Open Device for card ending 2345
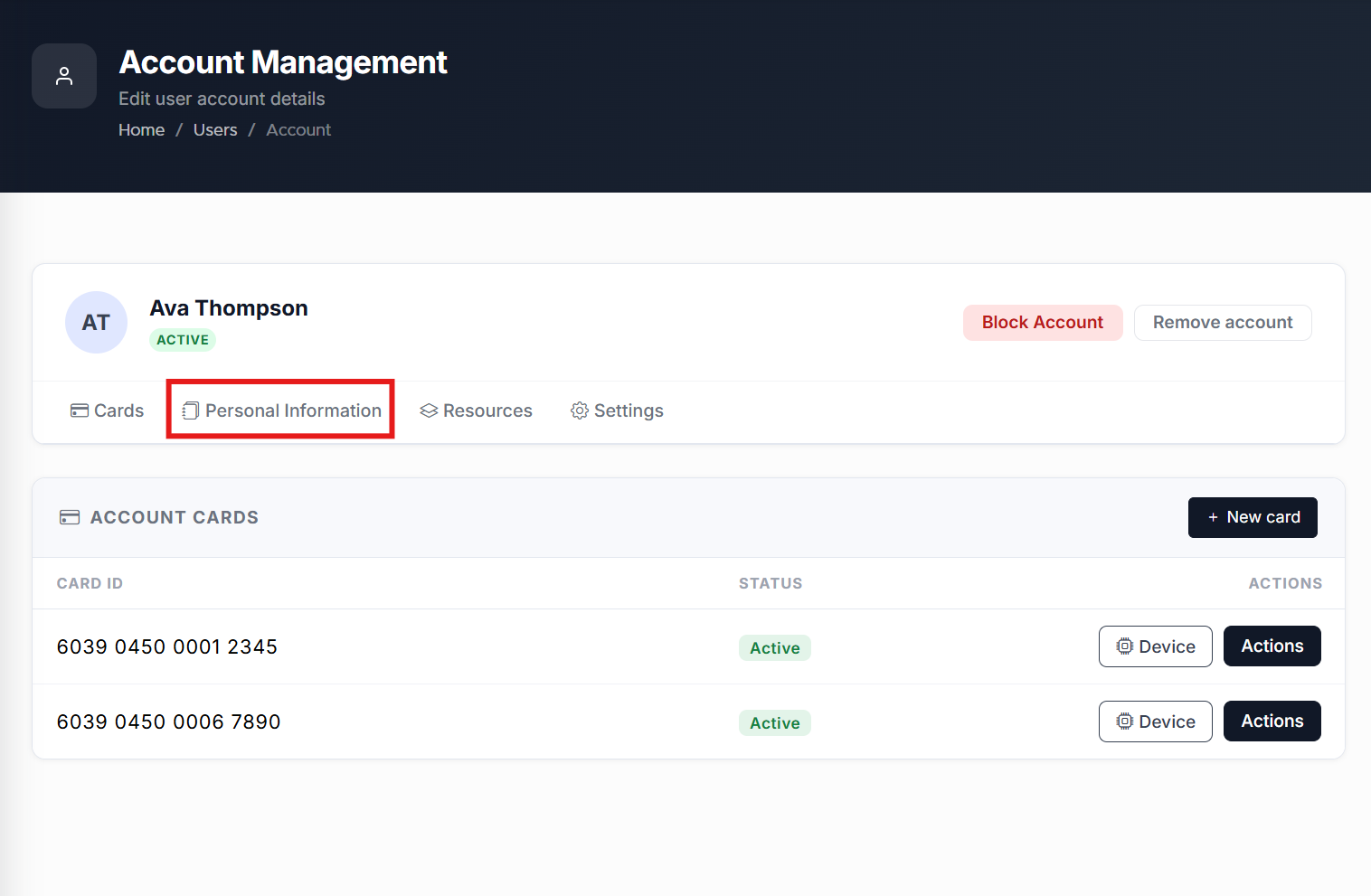 (x=1156, y=646)
